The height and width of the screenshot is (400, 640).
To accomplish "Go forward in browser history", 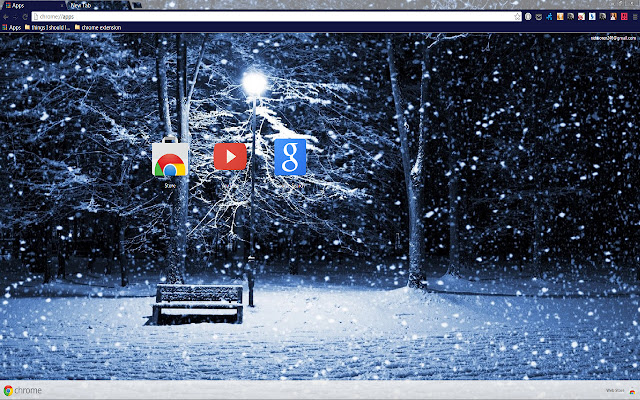I will [15, 17].
